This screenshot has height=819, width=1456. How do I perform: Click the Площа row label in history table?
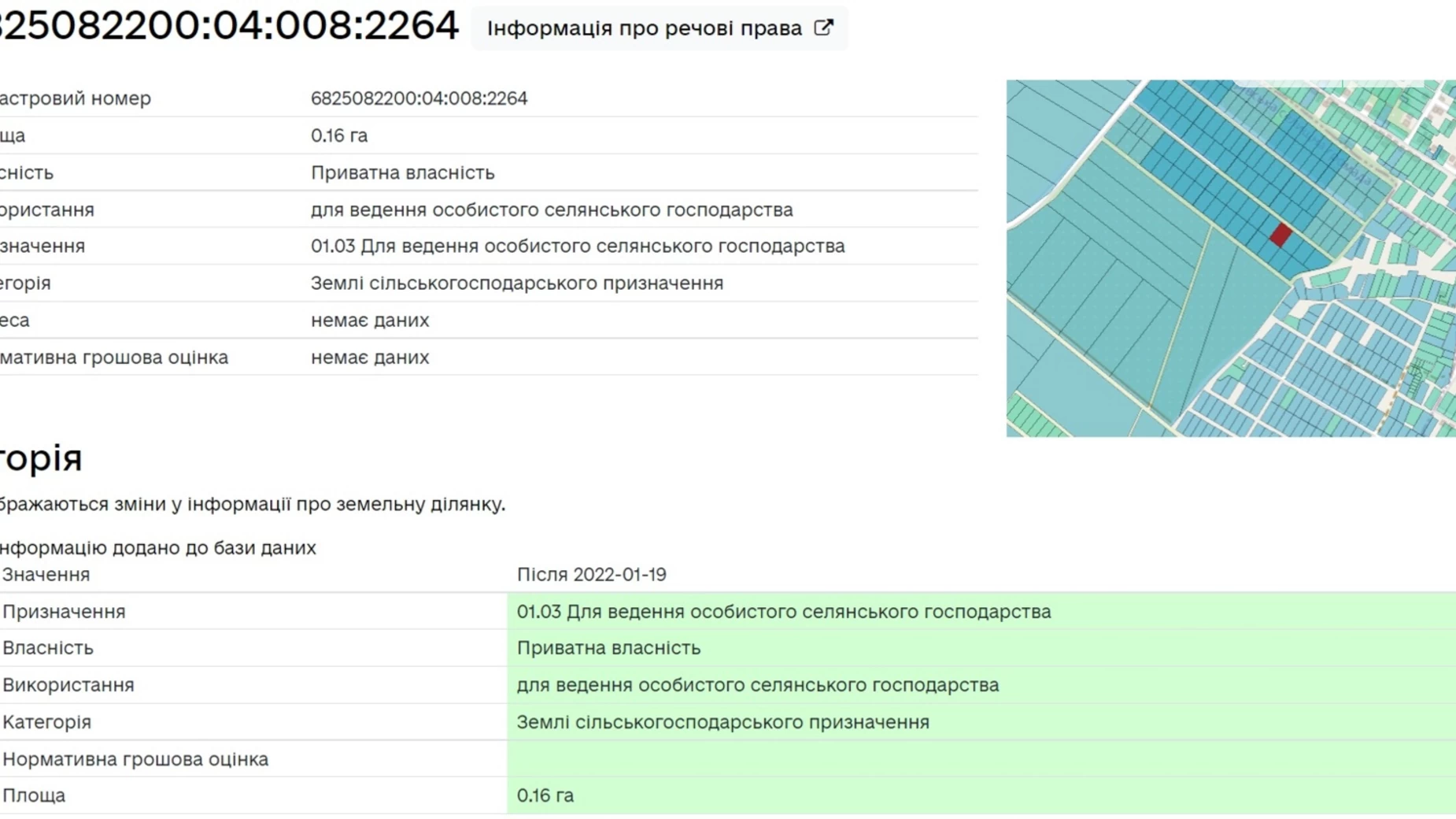(x=34, y=795)
